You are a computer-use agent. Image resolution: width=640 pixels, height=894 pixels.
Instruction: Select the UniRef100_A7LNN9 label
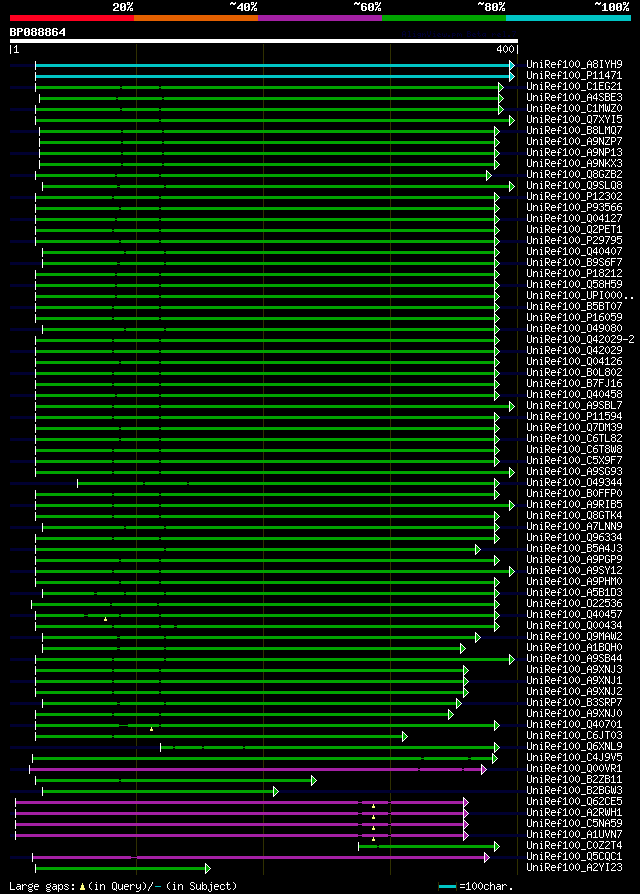[x=574, y=526]
